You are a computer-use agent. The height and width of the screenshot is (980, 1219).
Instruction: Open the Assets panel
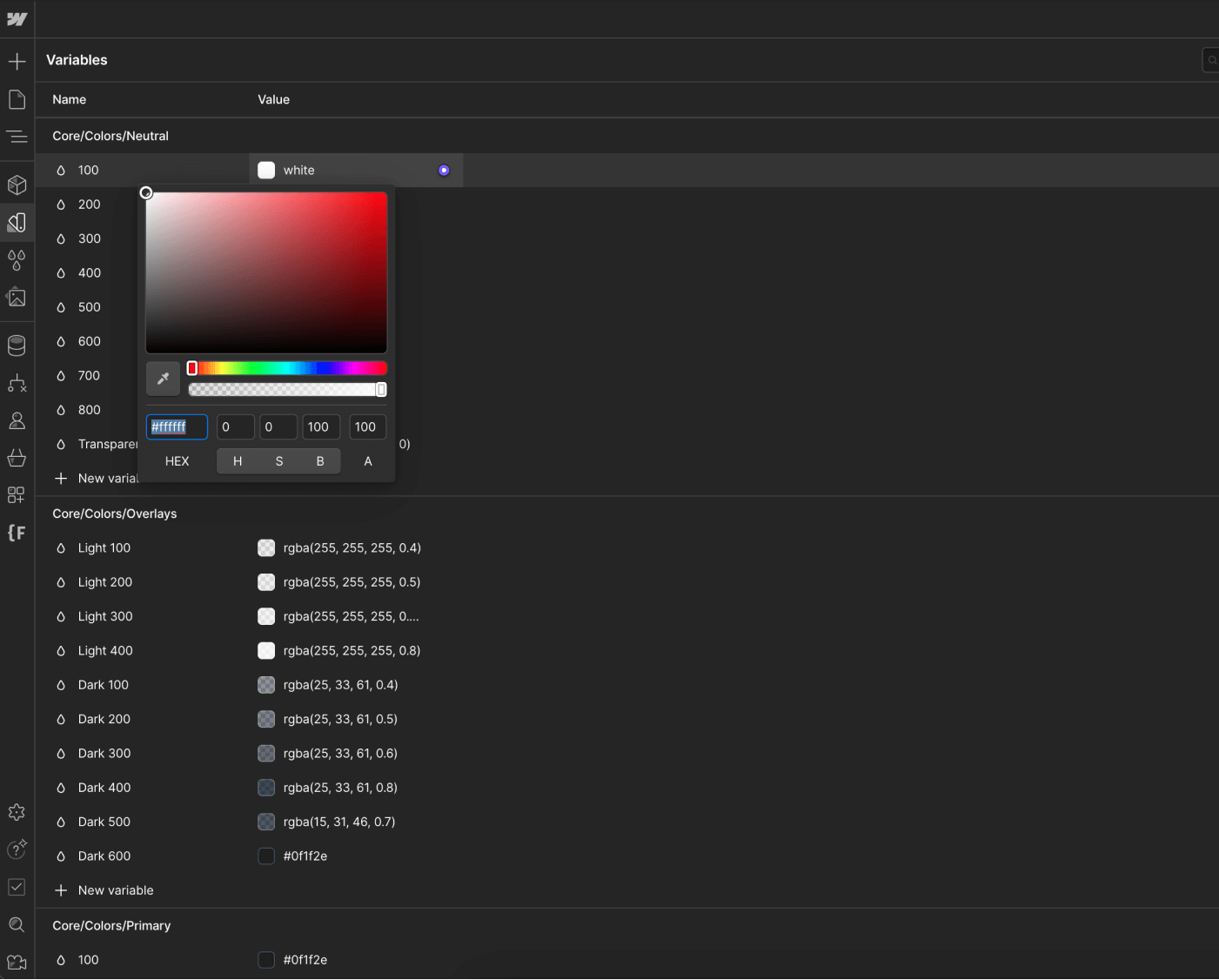tap(17, 297)
